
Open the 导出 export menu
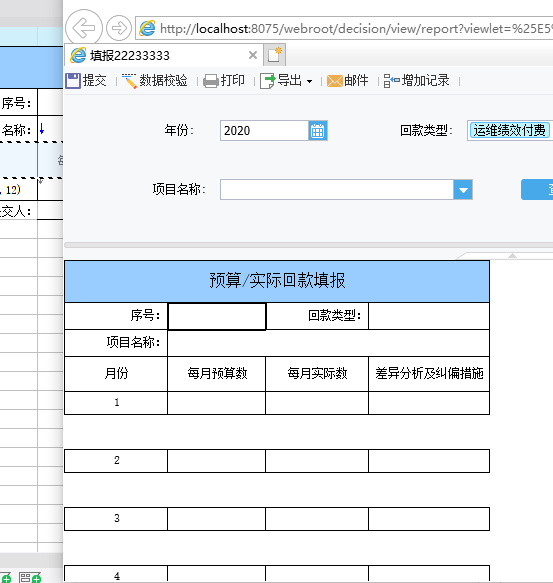coord(286,80)
